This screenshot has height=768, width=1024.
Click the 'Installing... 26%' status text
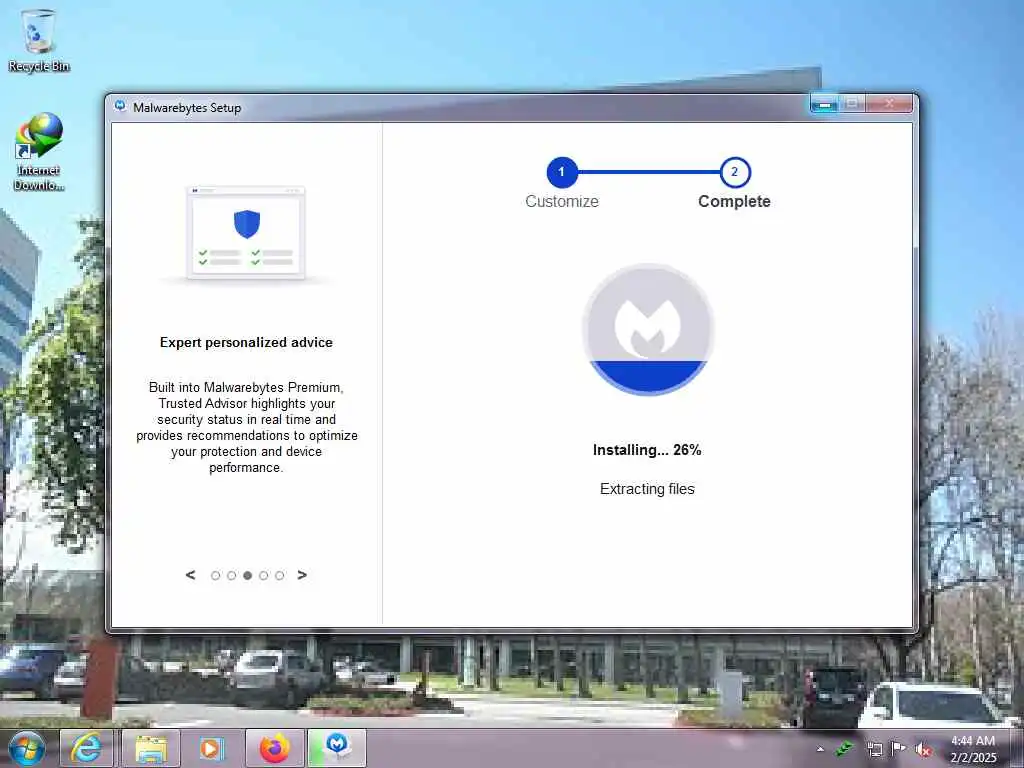[x=647, y=450]
